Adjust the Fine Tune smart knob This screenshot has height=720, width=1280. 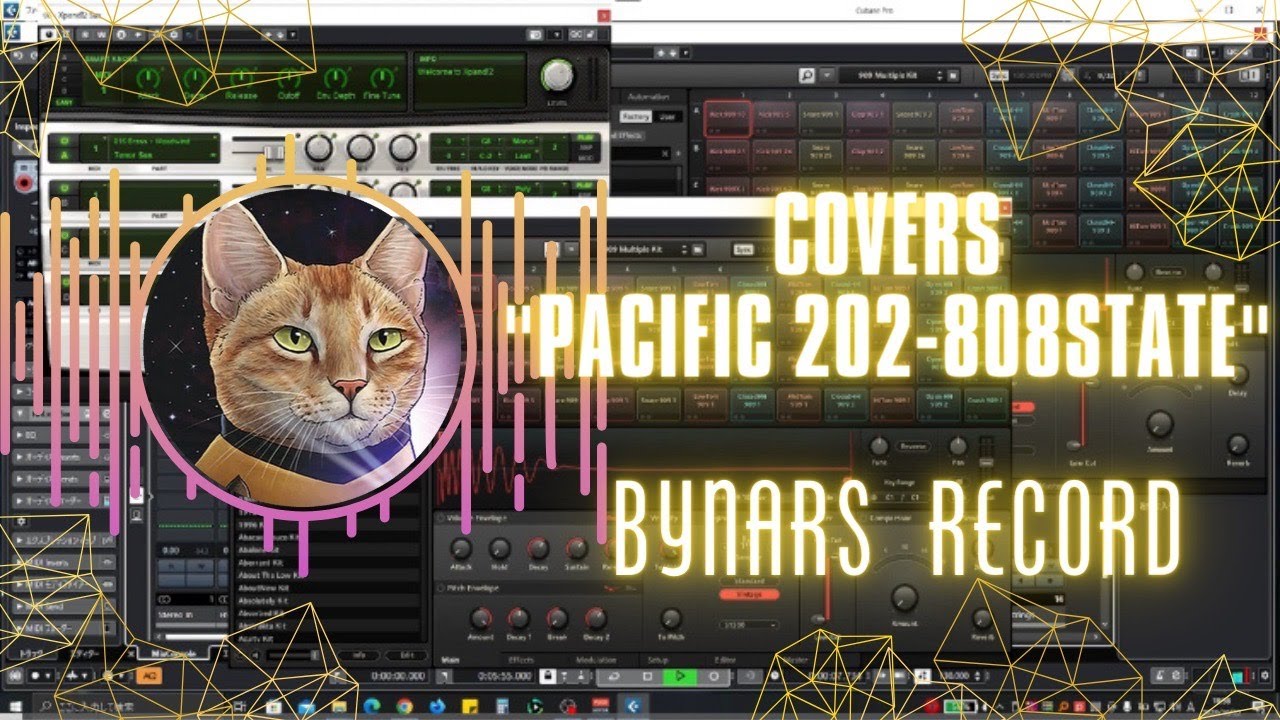(x=384, y=78)
